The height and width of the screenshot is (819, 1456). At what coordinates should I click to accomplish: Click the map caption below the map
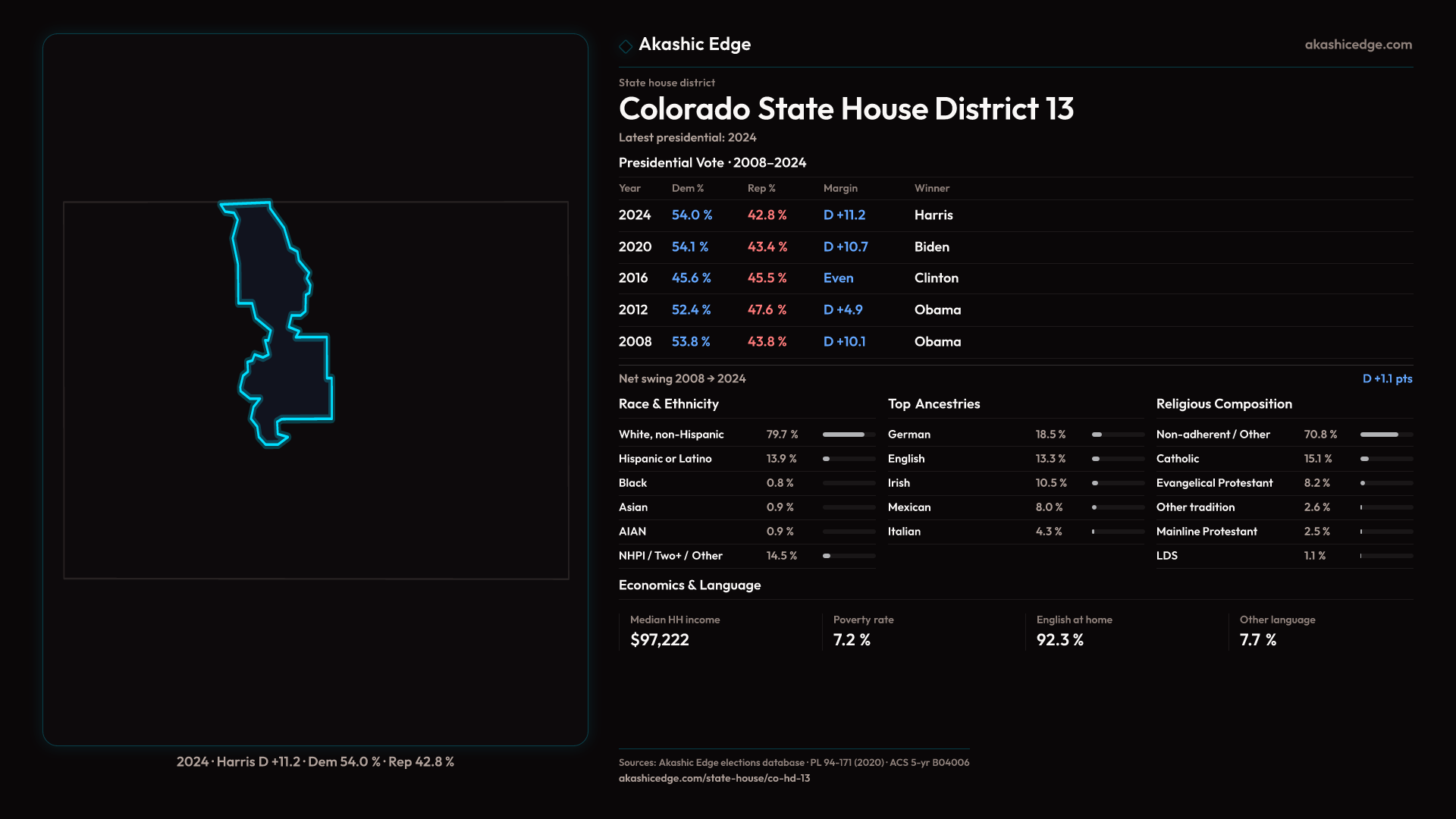[x=315, y=761]
